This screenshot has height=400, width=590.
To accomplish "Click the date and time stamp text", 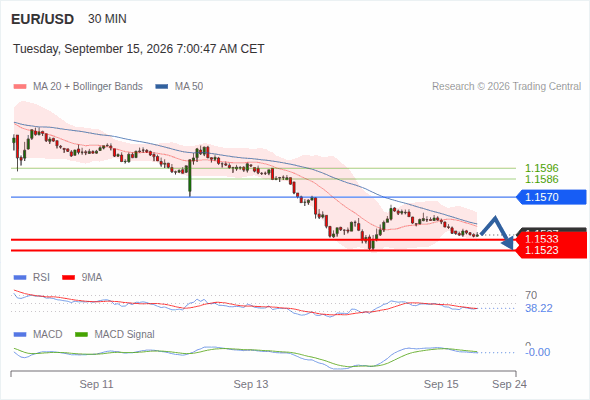I will click(138, 49).
